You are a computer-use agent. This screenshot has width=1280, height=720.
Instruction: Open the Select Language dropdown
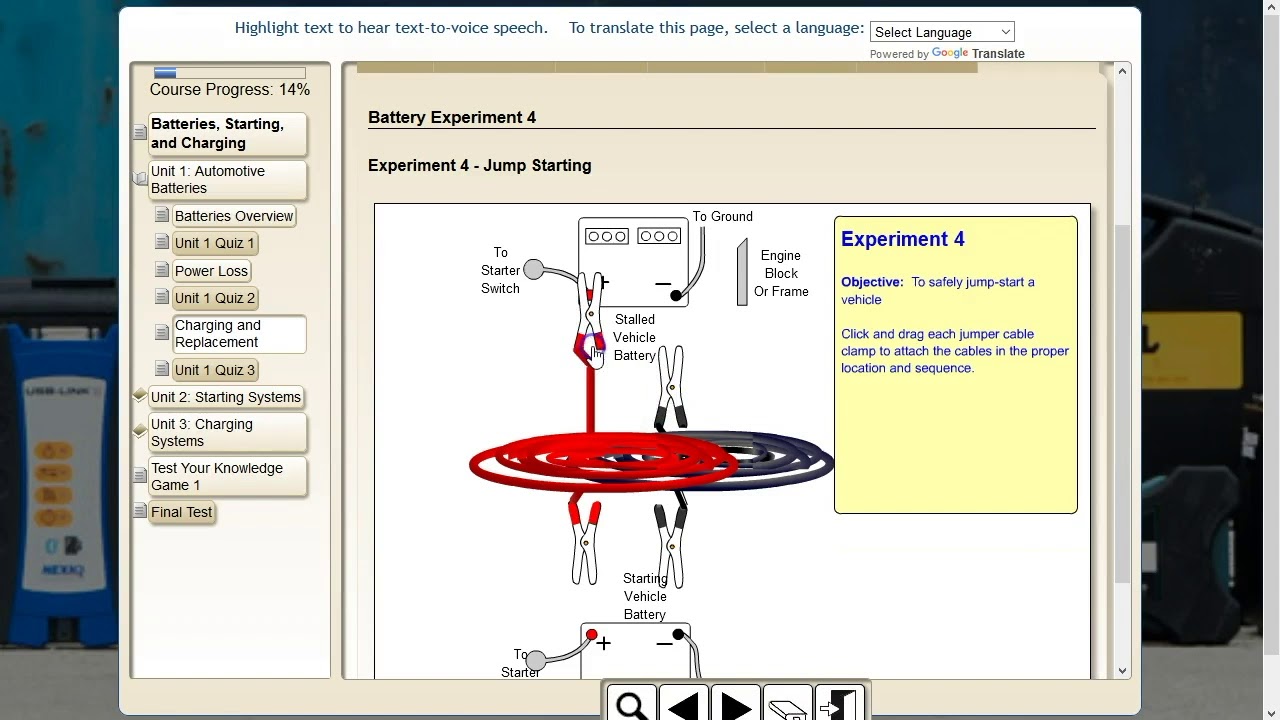tap(942, 32)
